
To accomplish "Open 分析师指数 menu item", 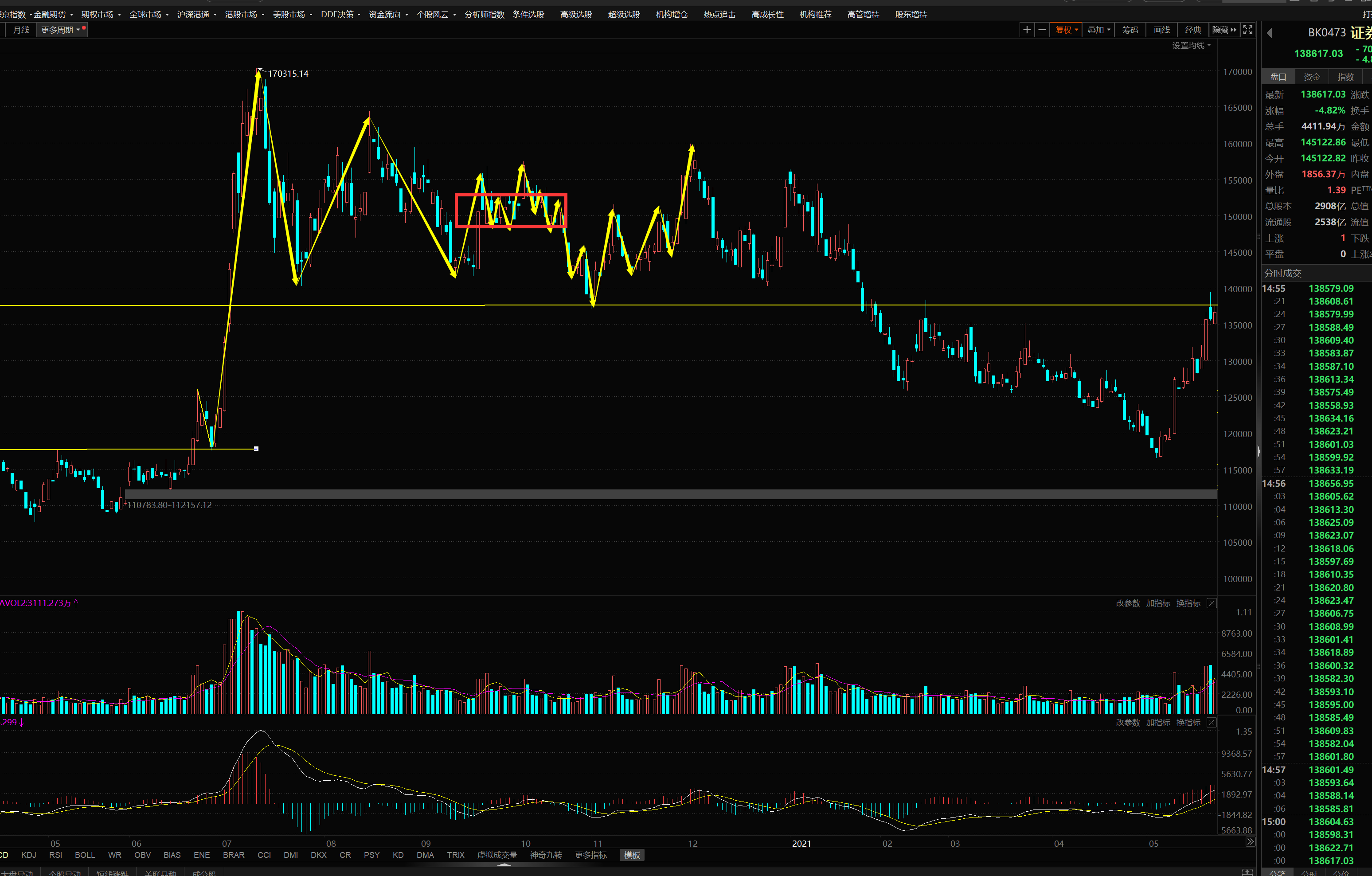I will pos(485,14).
